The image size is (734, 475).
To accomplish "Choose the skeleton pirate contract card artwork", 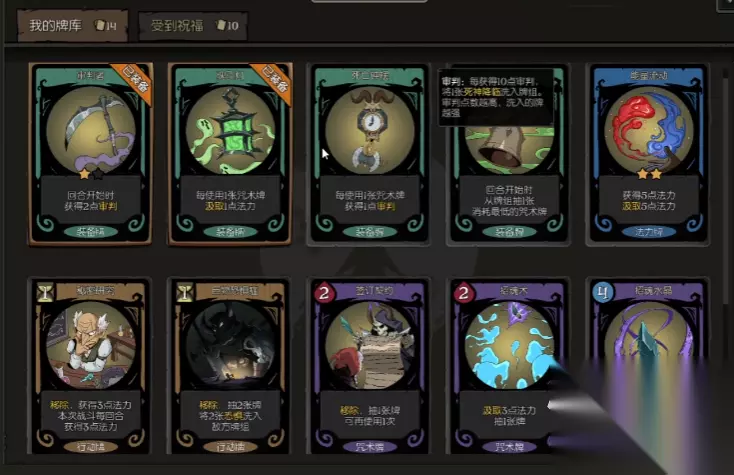I will (x=370, y=345).
